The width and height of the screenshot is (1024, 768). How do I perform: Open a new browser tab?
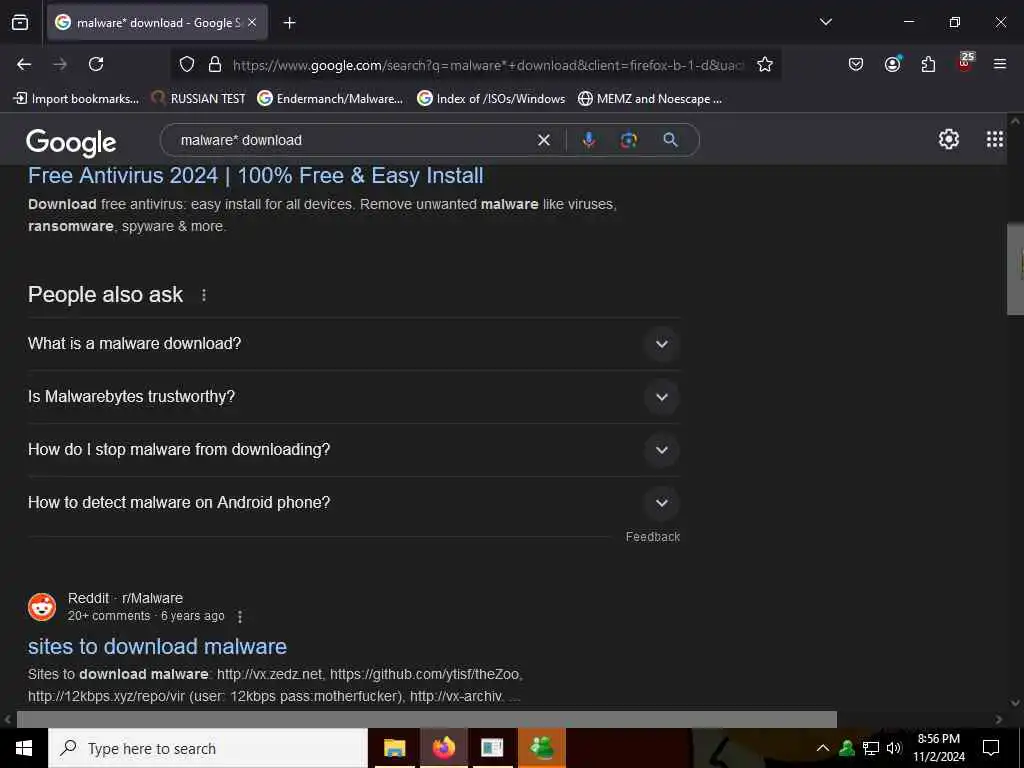pyautogui.click(x=289, y=23)
